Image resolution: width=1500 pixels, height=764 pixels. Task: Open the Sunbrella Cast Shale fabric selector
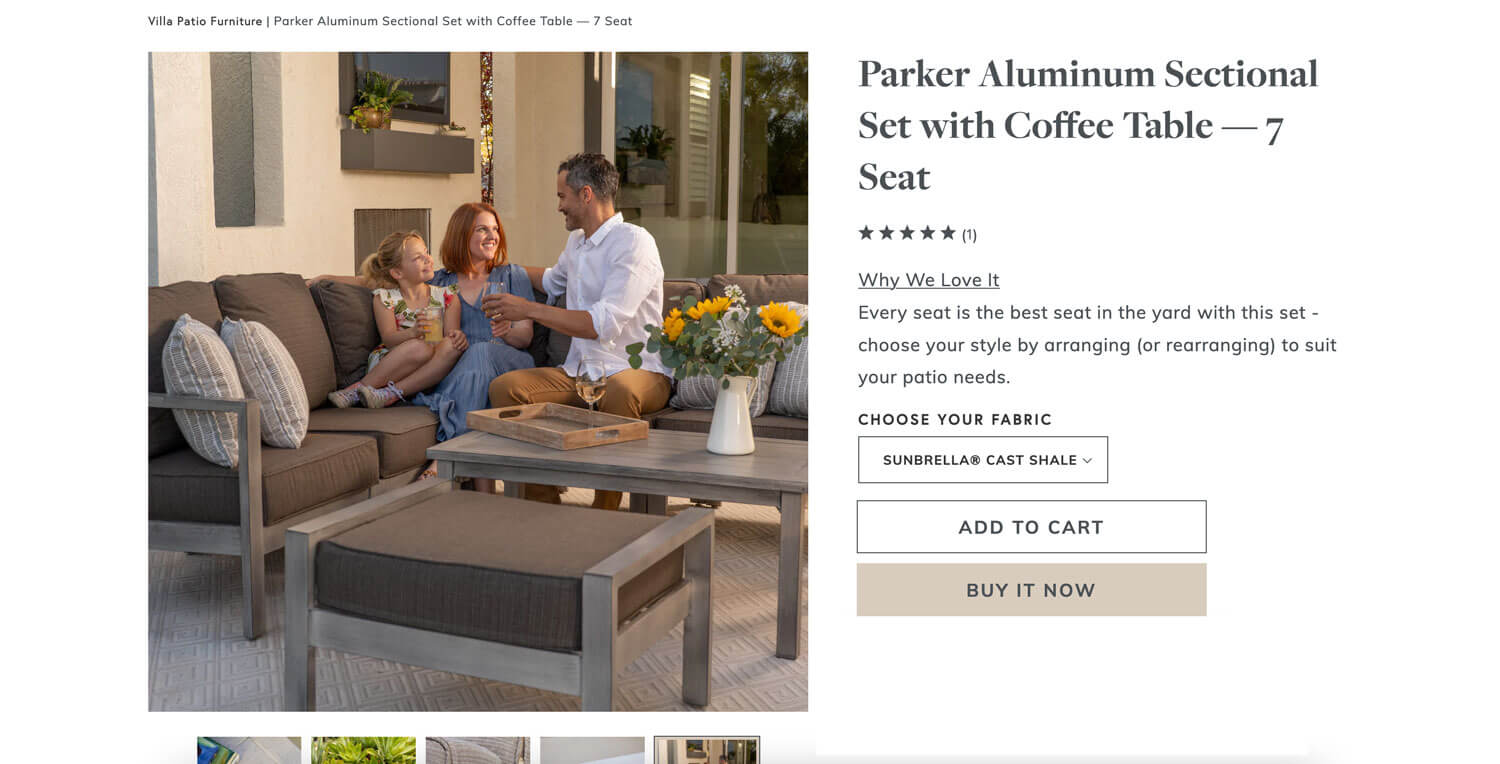point(983,460)
